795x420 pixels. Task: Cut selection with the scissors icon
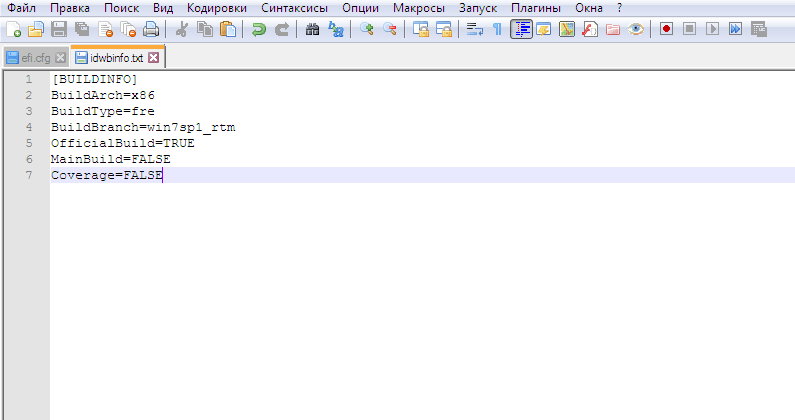[x=181, y=29]
